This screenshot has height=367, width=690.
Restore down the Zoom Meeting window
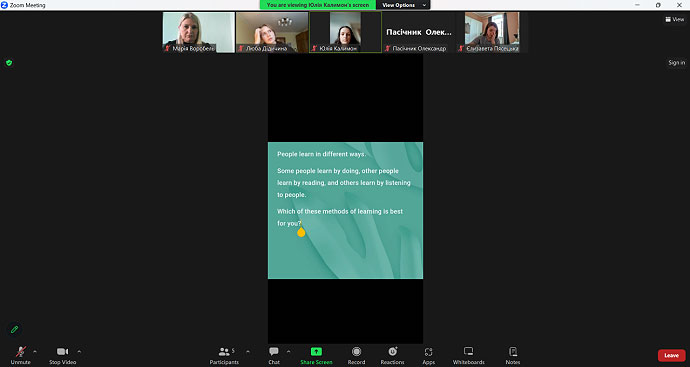coord(658,5)
